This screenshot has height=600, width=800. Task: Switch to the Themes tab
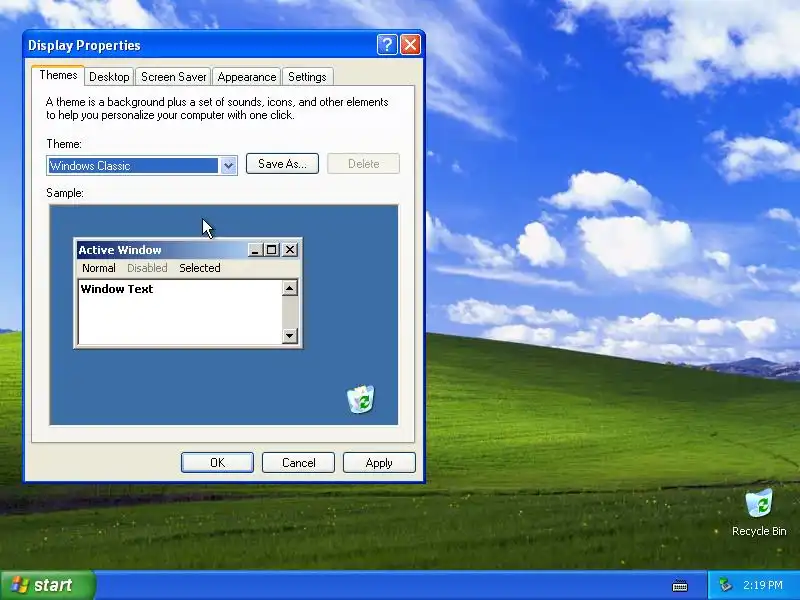[x=58, y=76]
